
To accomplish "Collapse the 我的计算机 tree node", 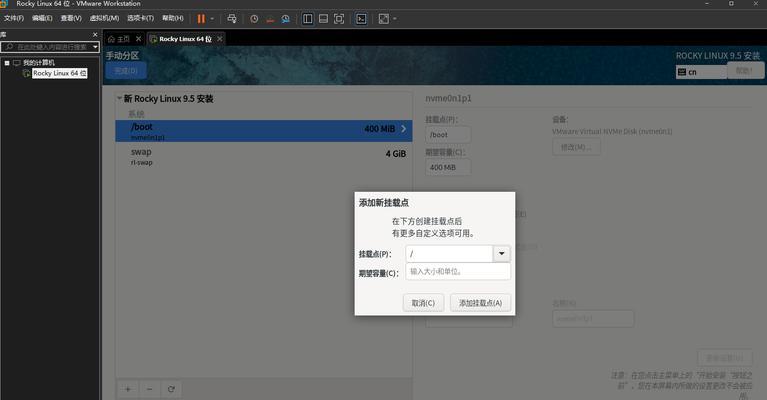I will pos(7,63).
